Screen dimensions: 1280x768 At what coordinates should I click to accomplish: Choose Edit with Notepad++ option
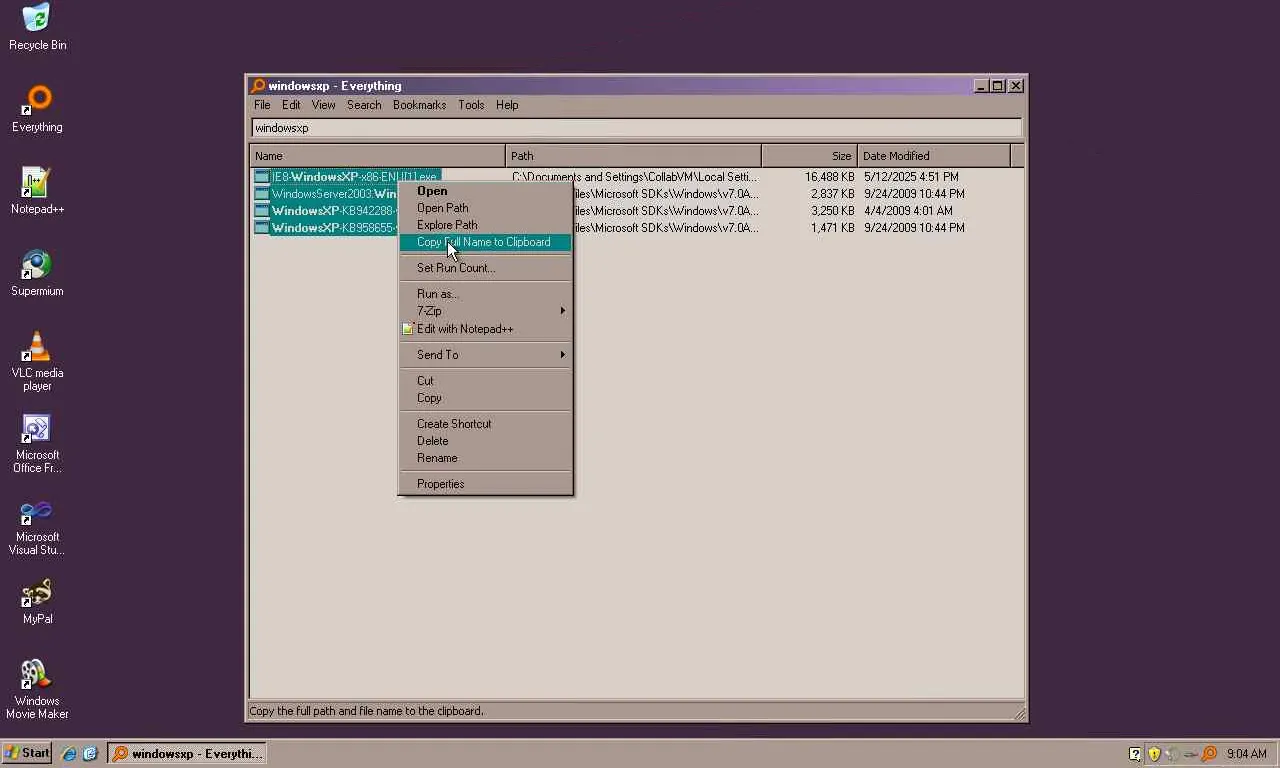tap(485, 329)
